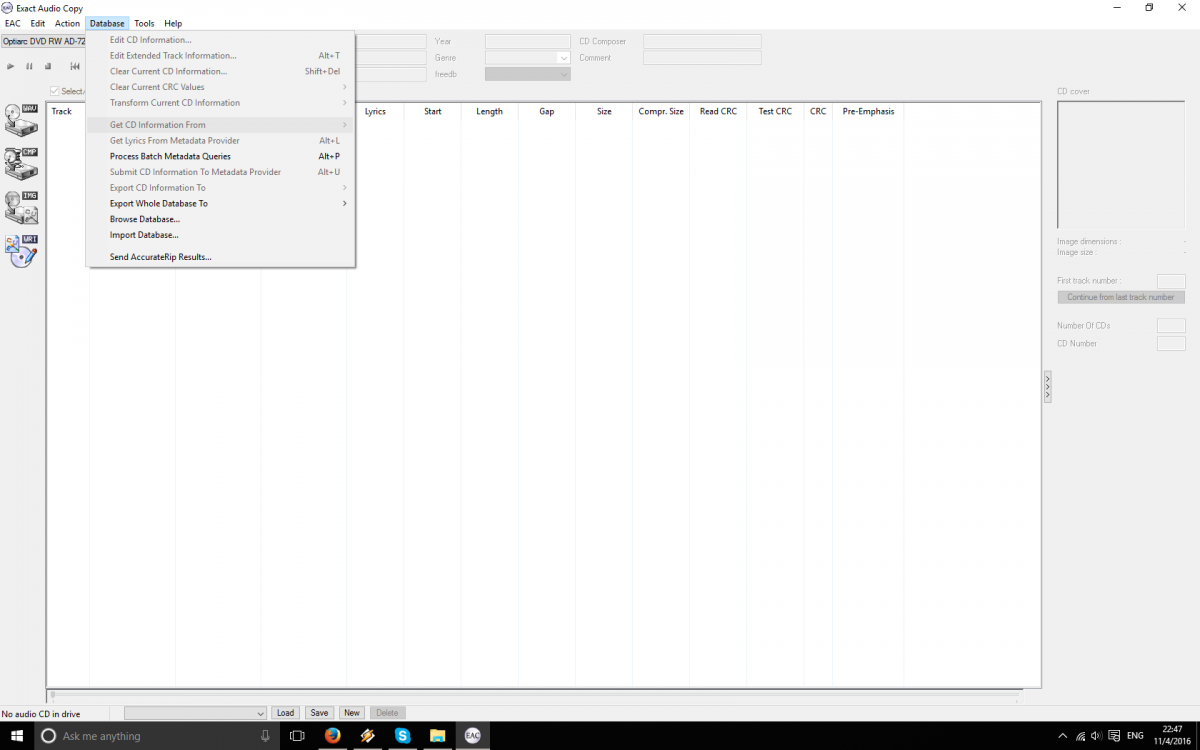Choose Import Database...
The width and height of the screenshot is (1200, 750).
click(x=219, y=235)
